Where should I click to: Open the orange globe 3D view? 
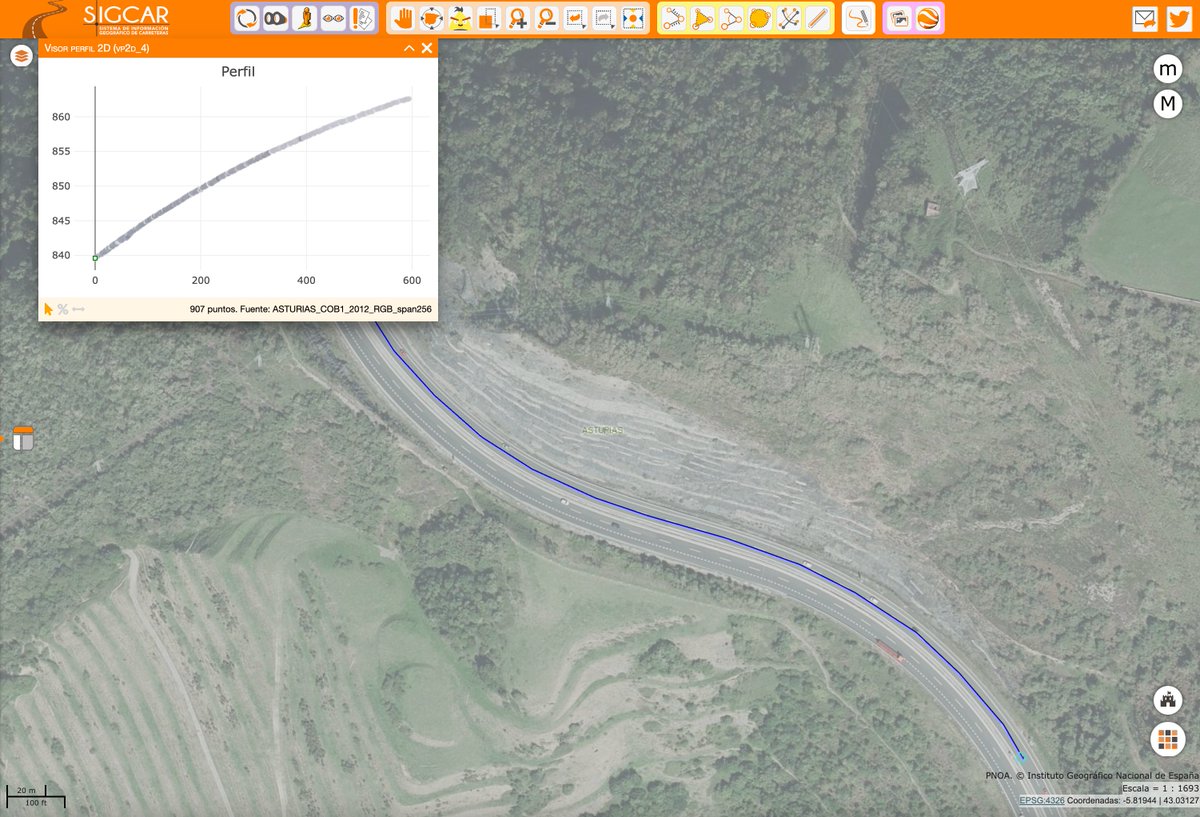click(x=928, y=18)
